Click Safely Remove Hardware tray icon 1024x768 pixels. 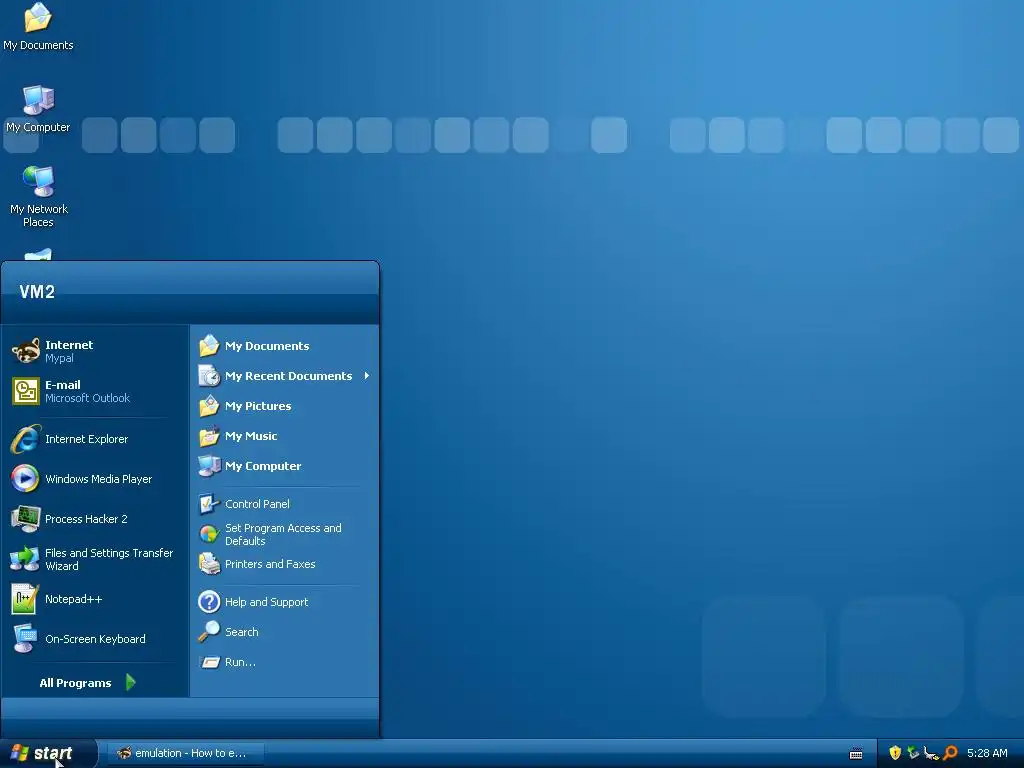tap(913, 753)
